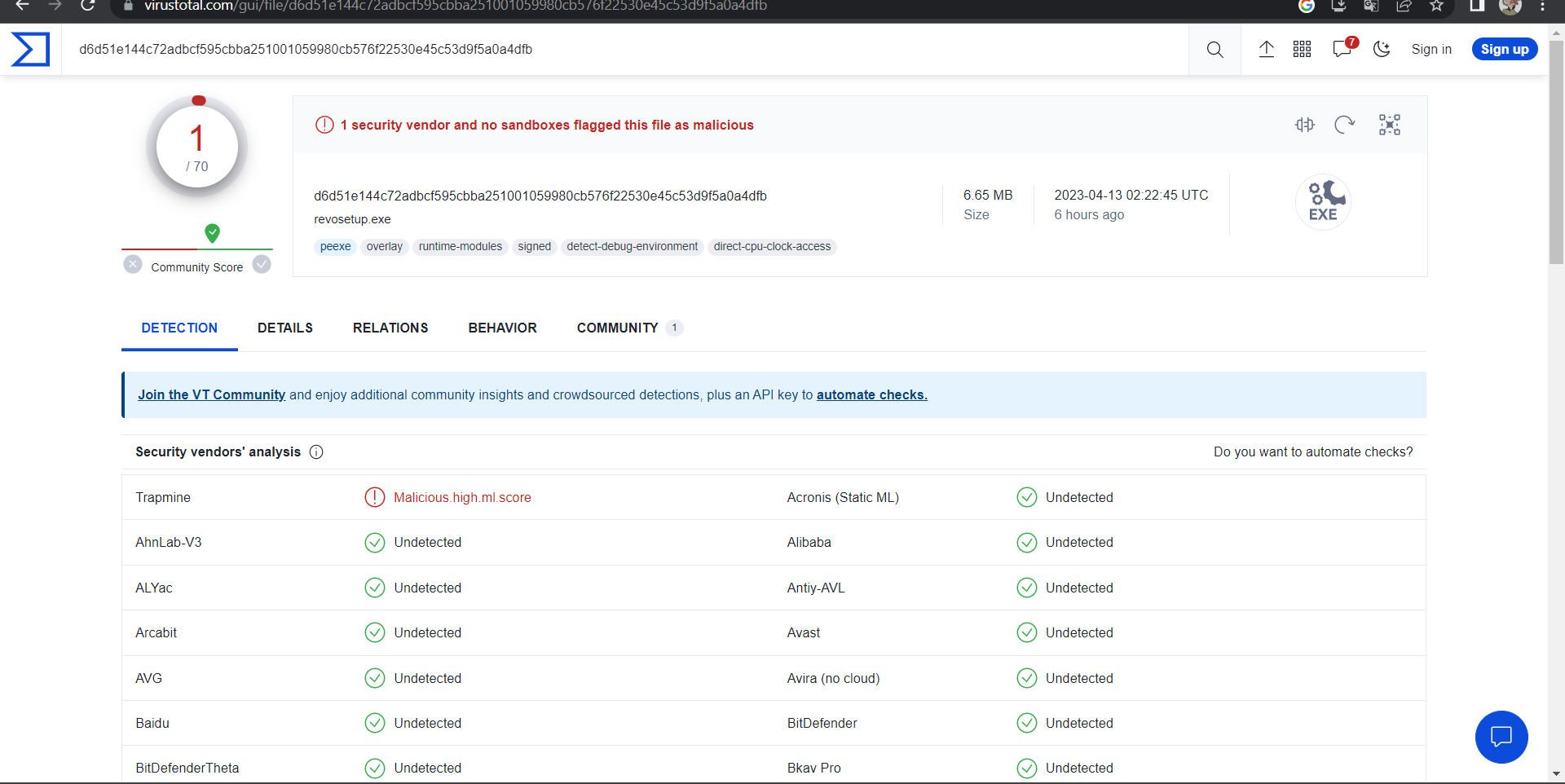Click the 1/70 detection score gauge
1565x784 pixels.
pyautogui.click(x=197, y=148)
